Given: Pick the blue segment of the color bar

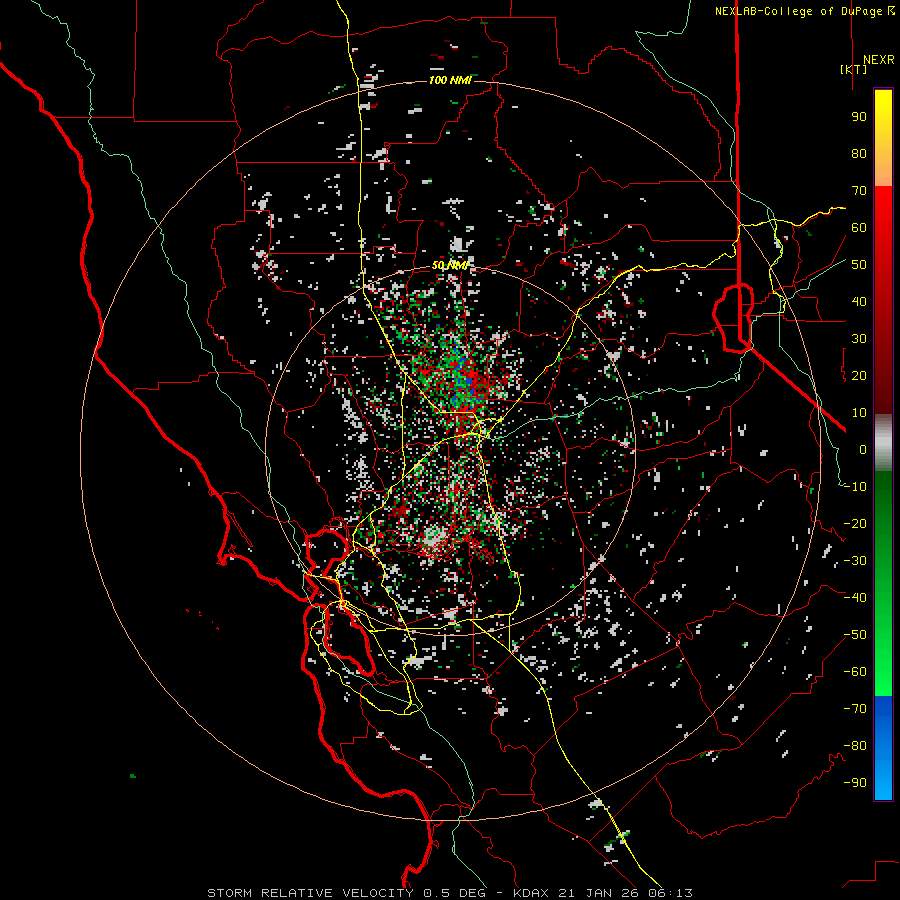Looking at the screenshot, I should pos(883,748).
